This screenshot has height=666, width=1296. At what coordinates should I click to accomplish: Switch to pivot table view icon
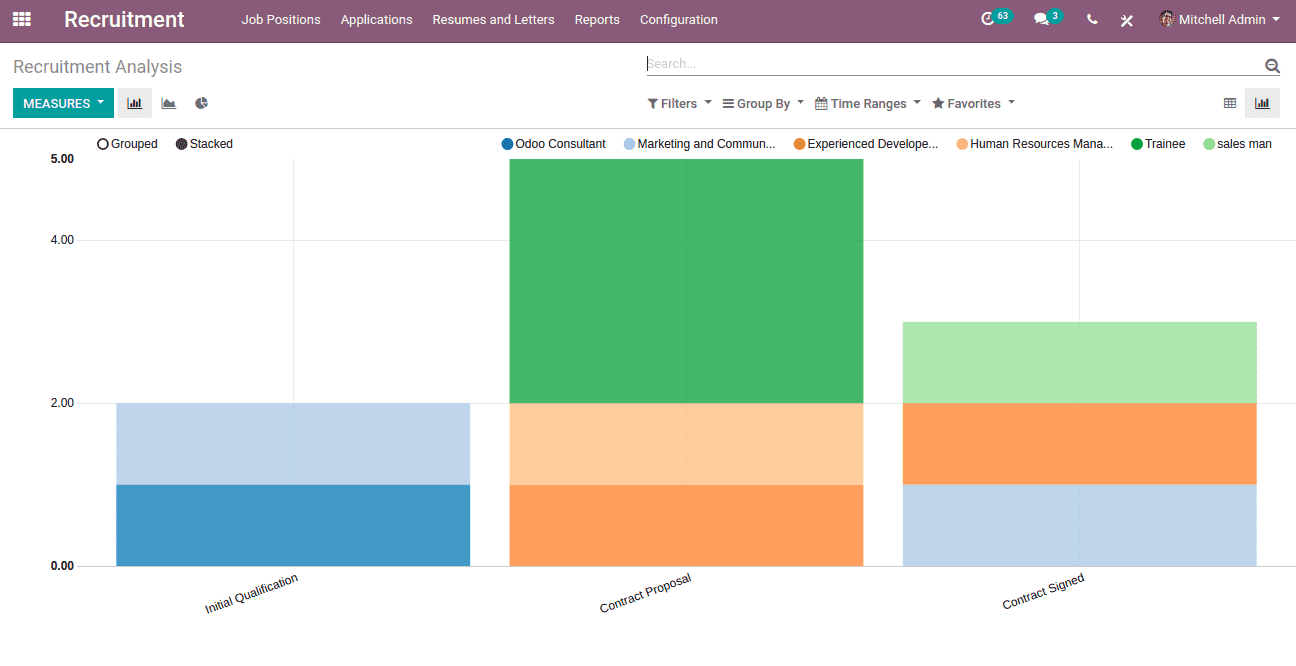1230,103
